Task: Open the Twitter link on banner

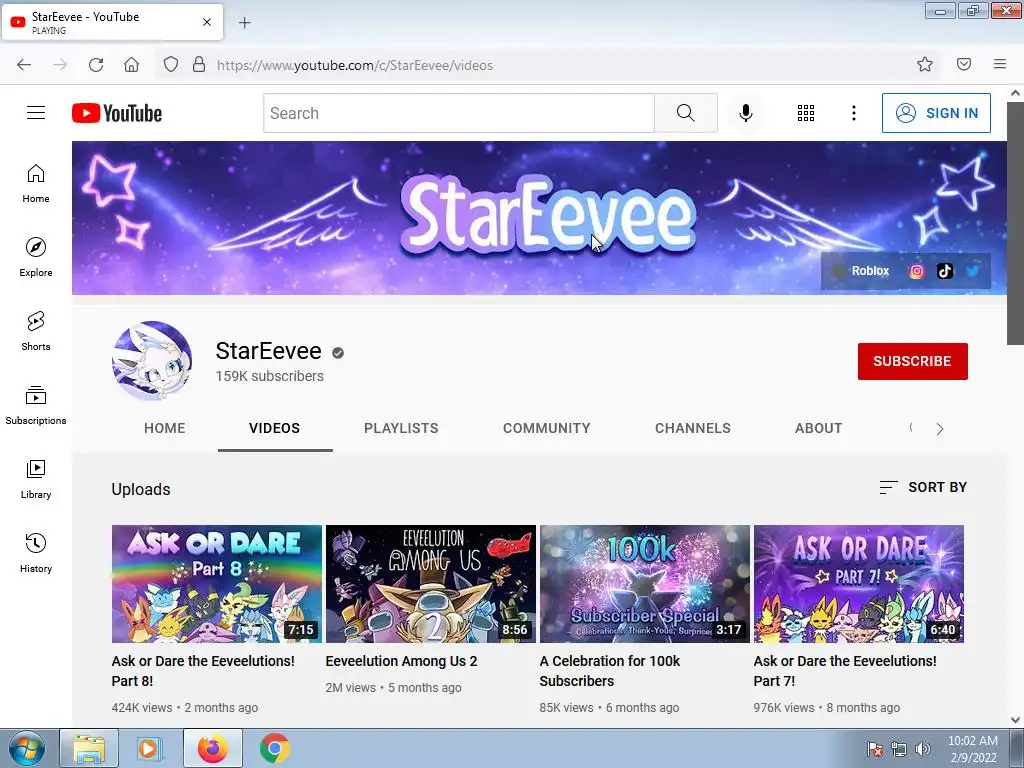Action: 972,271
